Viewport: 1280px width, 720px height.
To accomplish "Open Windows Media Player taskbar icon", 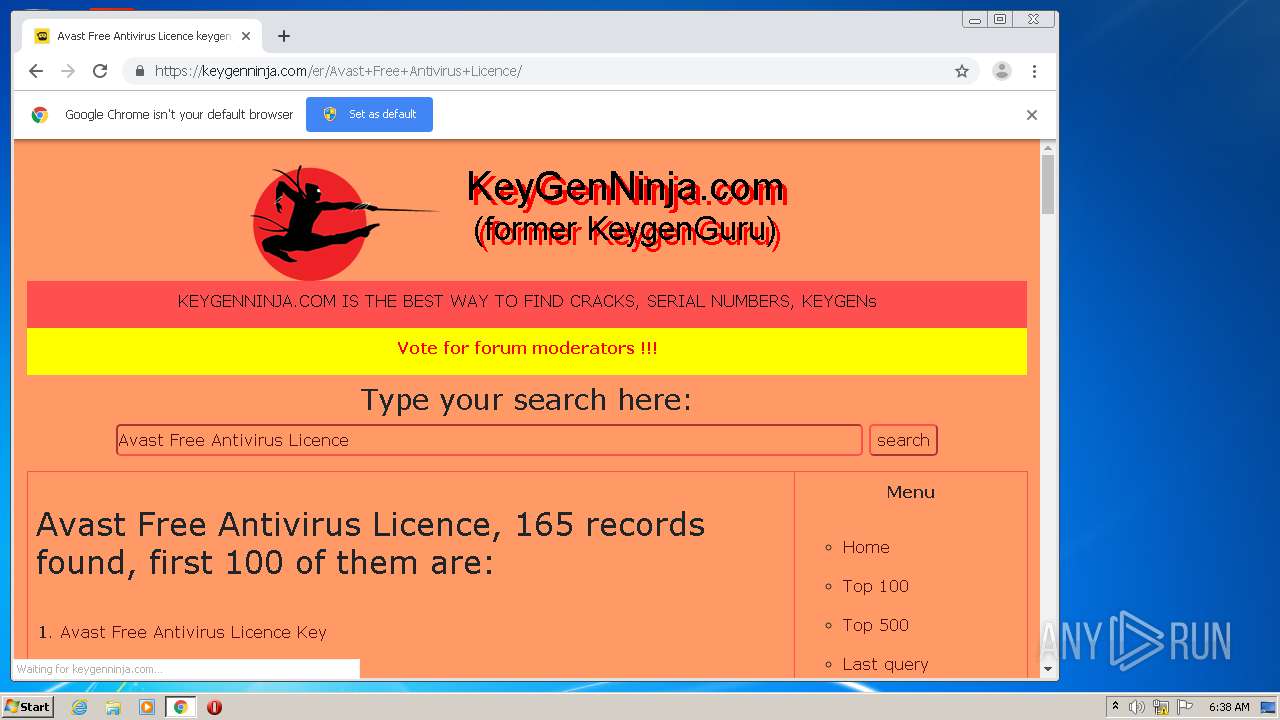I will (x=147, y=707).
